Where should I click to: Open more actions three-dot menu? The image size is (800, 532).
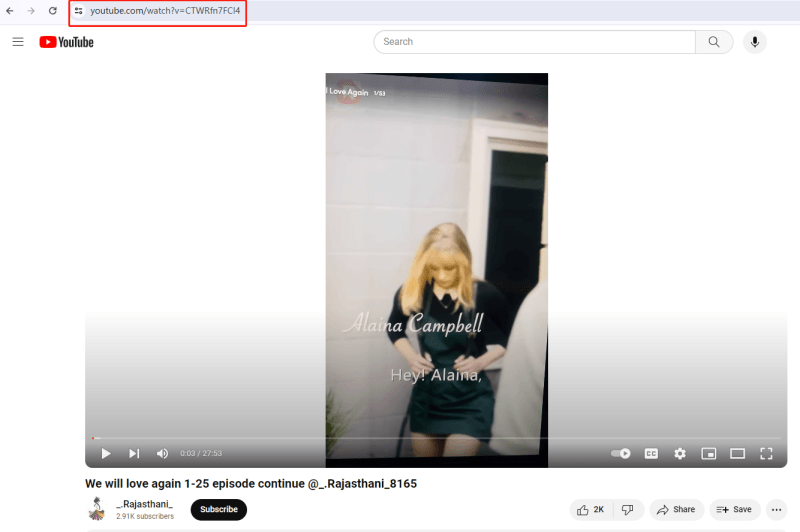click(x=777, y=510)
